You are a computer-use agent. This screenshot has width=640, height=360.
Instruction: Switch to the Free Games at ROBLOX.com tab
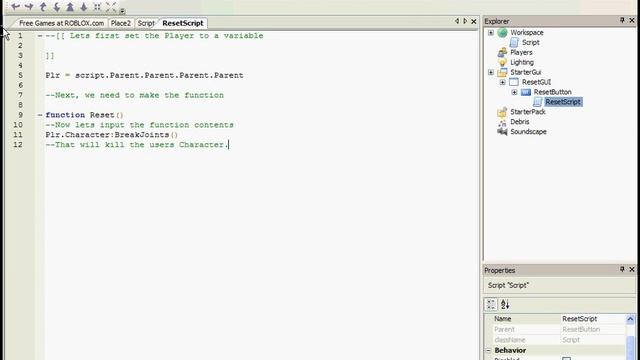(61, 23)
